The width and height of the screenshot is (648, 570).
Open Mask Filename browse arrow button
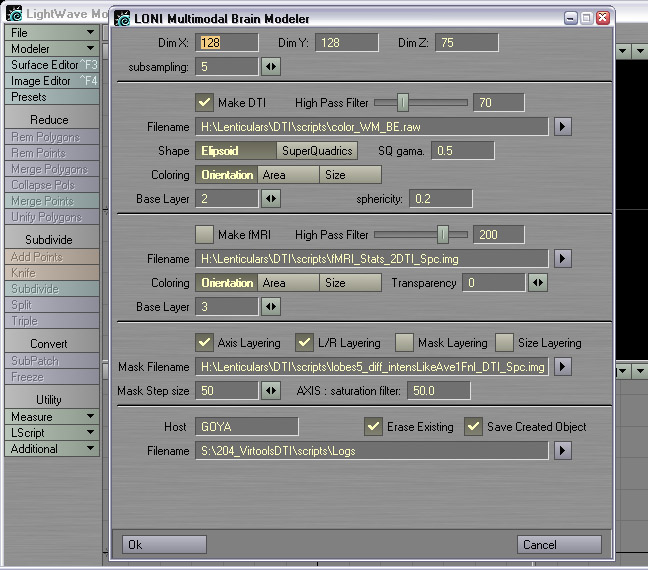click(x=562, y=367)
